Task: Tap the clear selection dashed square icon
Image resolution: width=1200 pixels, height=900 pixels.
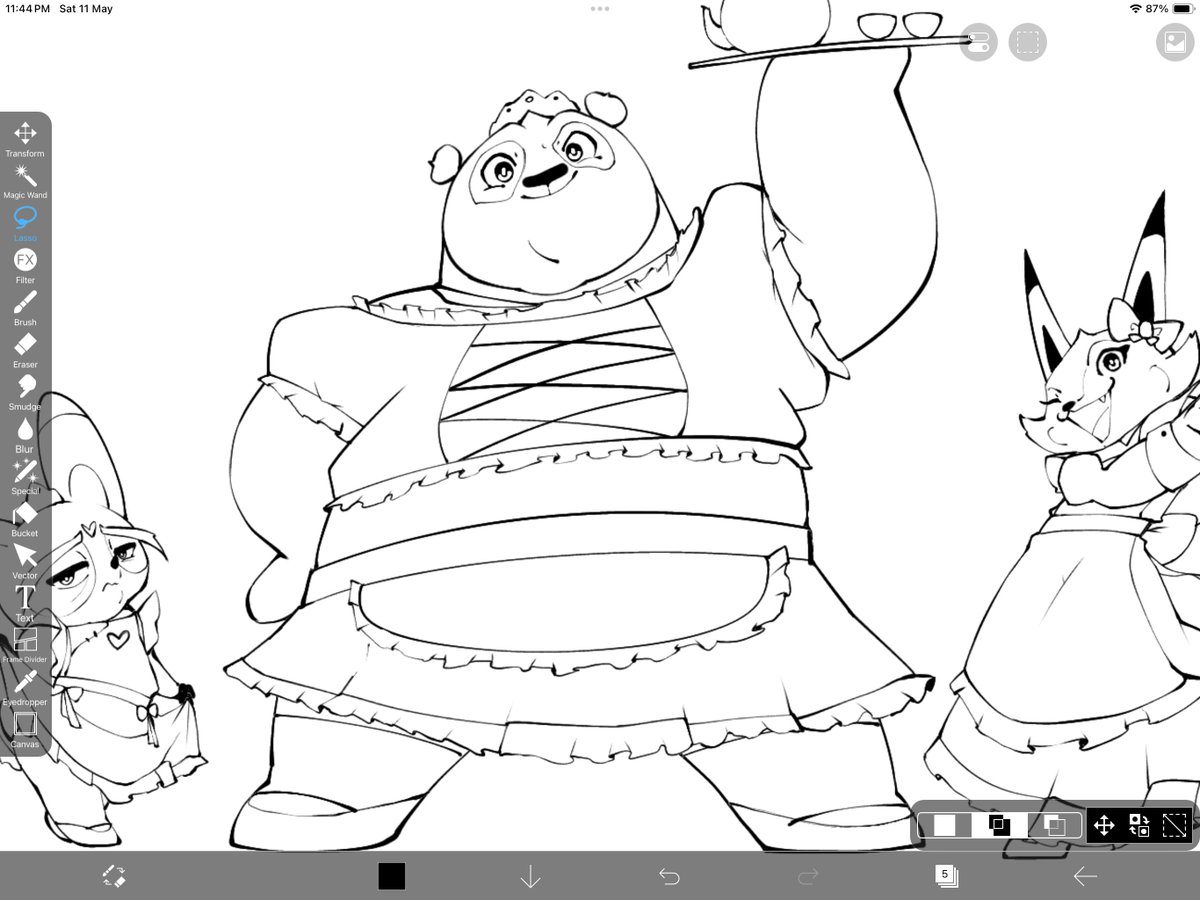Action: [1174, 825]
